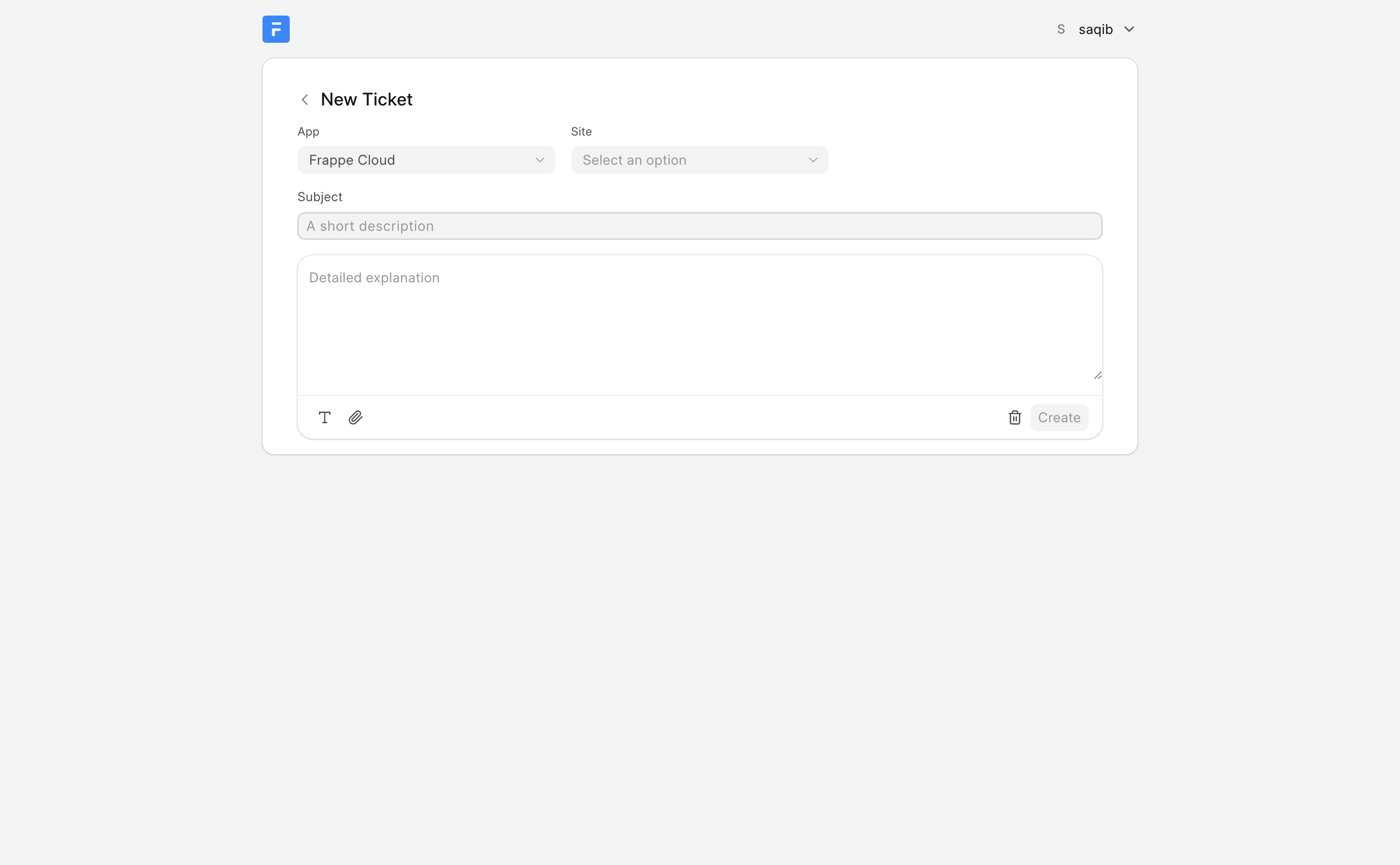Click the S avatar next to saqib

1061,29
